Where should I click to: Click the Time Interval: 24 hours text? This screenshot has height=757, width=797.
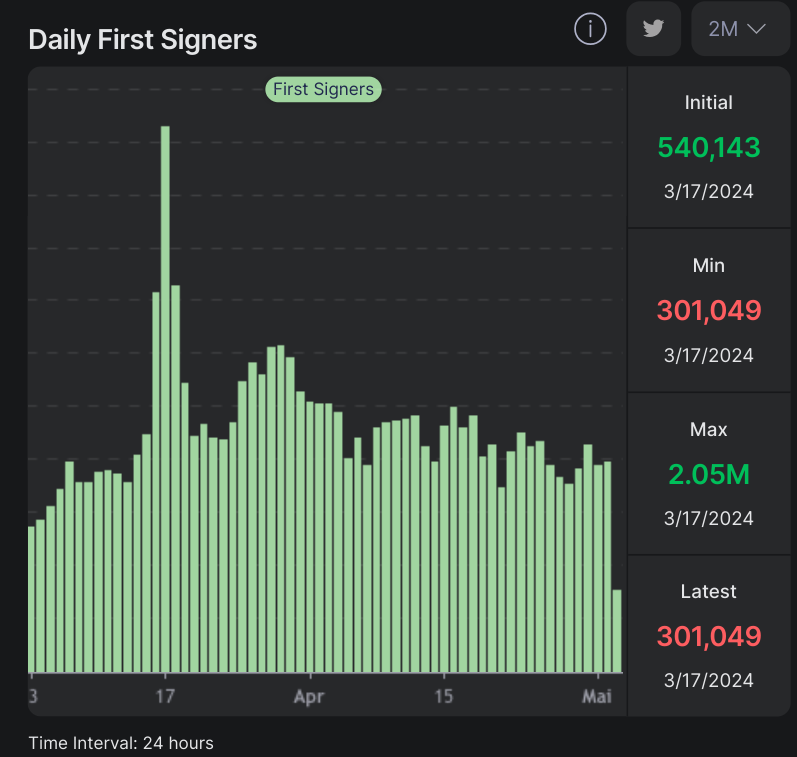tap(121, 743)
